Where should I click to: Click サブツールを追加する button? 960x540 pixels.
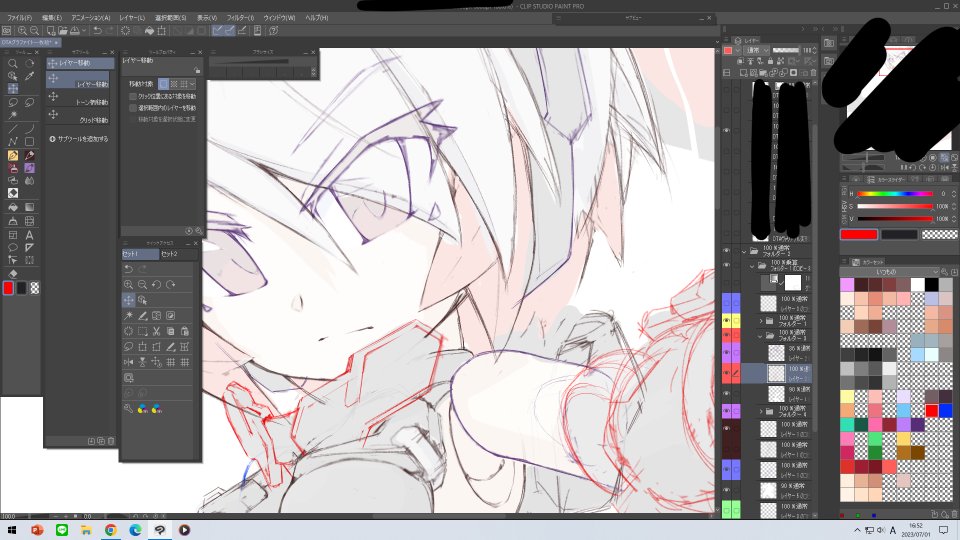[x=79, y=139]
